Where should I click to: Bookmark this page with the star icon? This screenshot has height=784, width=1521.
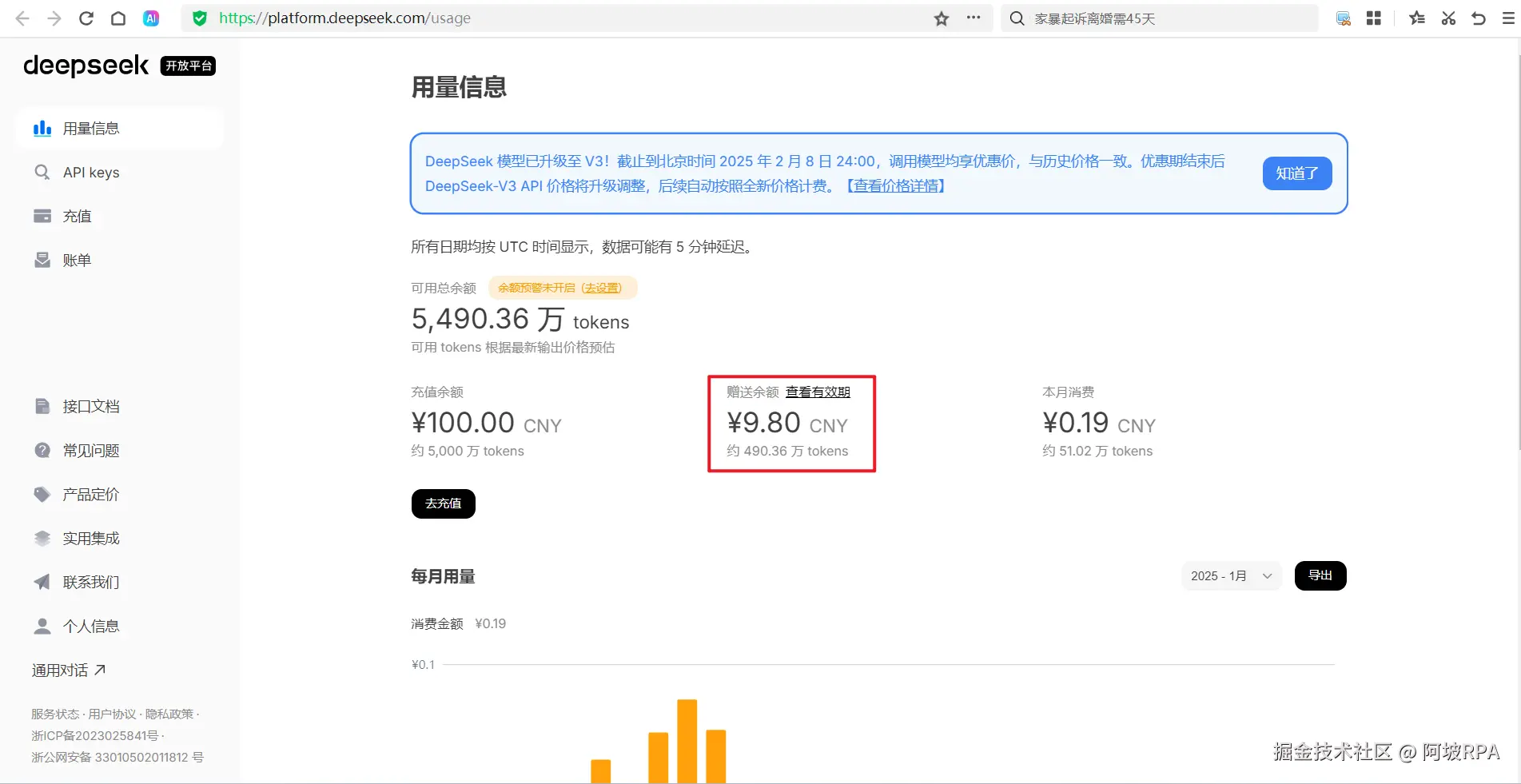(x=942, y=18)
